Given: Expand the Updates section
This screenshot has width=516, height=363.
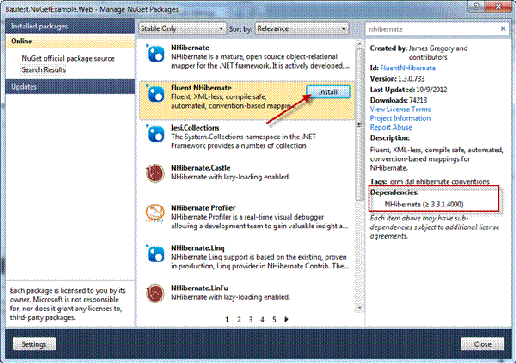Looking at the screenshot, I should pyautogui.click(x=70, y=87).
